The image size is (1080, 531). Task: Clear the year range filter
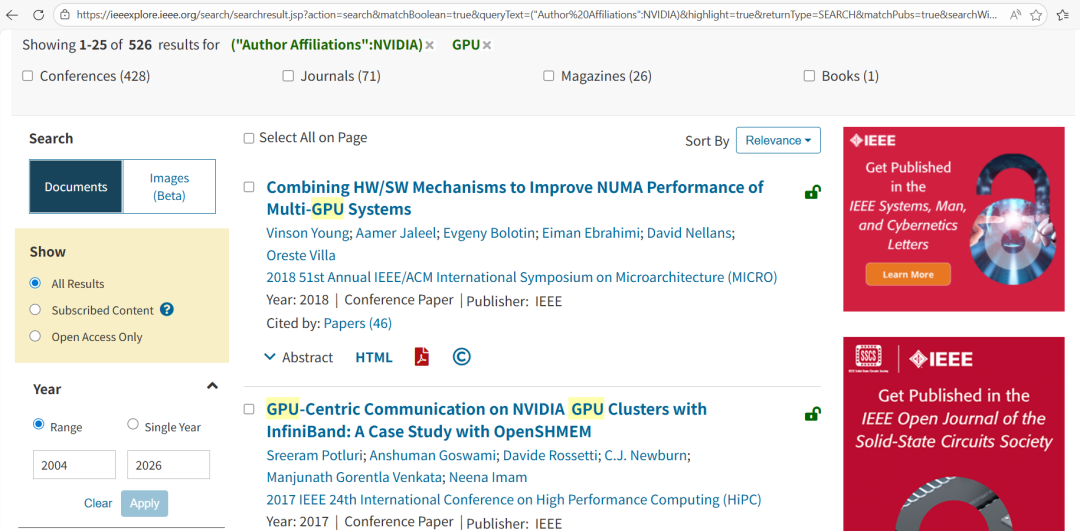[98, 503]
